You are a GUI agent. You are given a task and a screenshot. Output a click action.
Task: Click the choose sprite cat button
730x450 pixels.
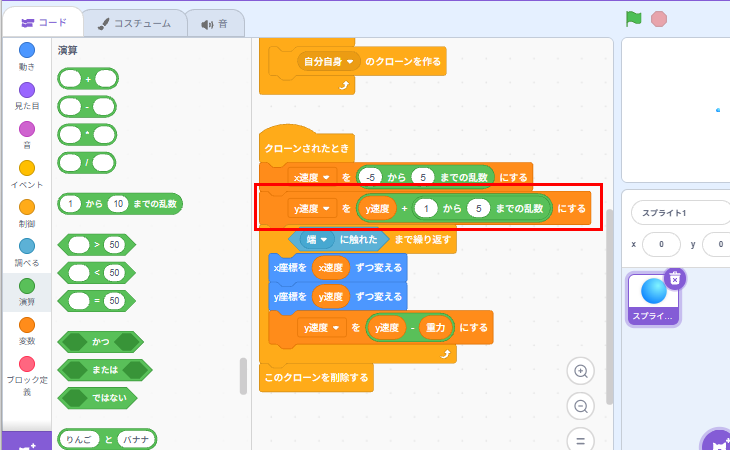click(718, 440)
